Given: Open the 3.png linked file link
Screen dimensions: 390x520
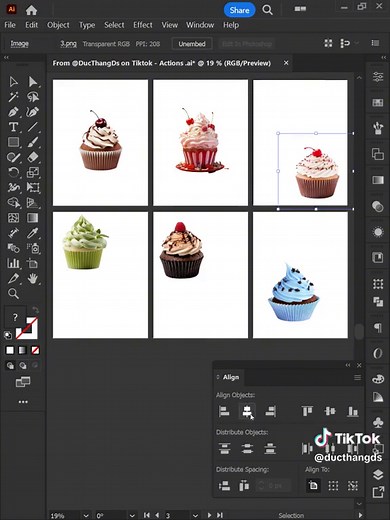Looking at the screenshot, I should pos(68,44).
